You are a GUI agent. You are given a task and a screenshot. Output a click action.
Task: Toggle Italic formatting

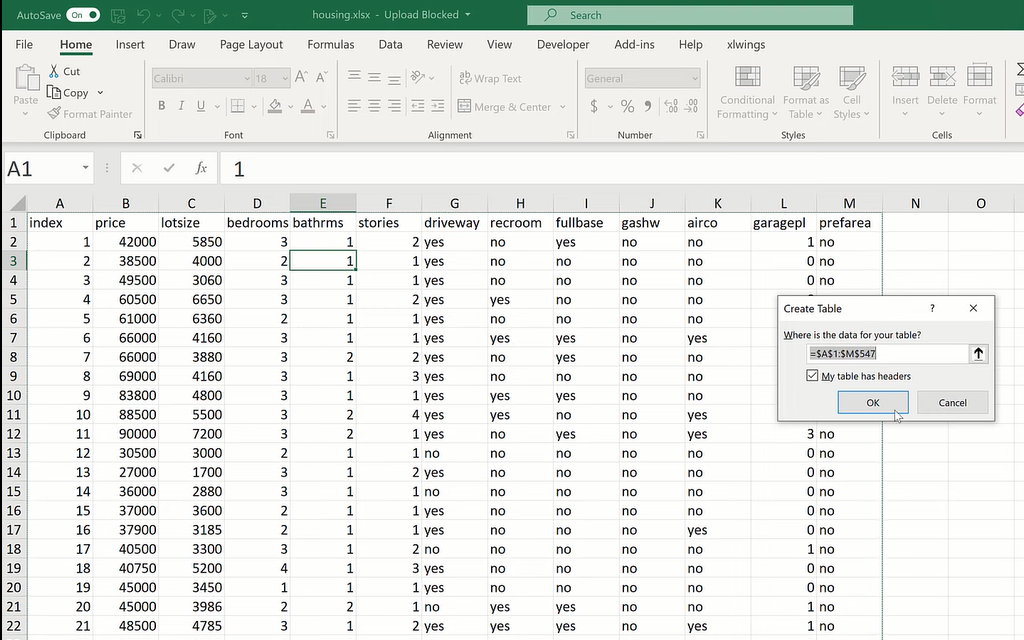click(181, 106)
